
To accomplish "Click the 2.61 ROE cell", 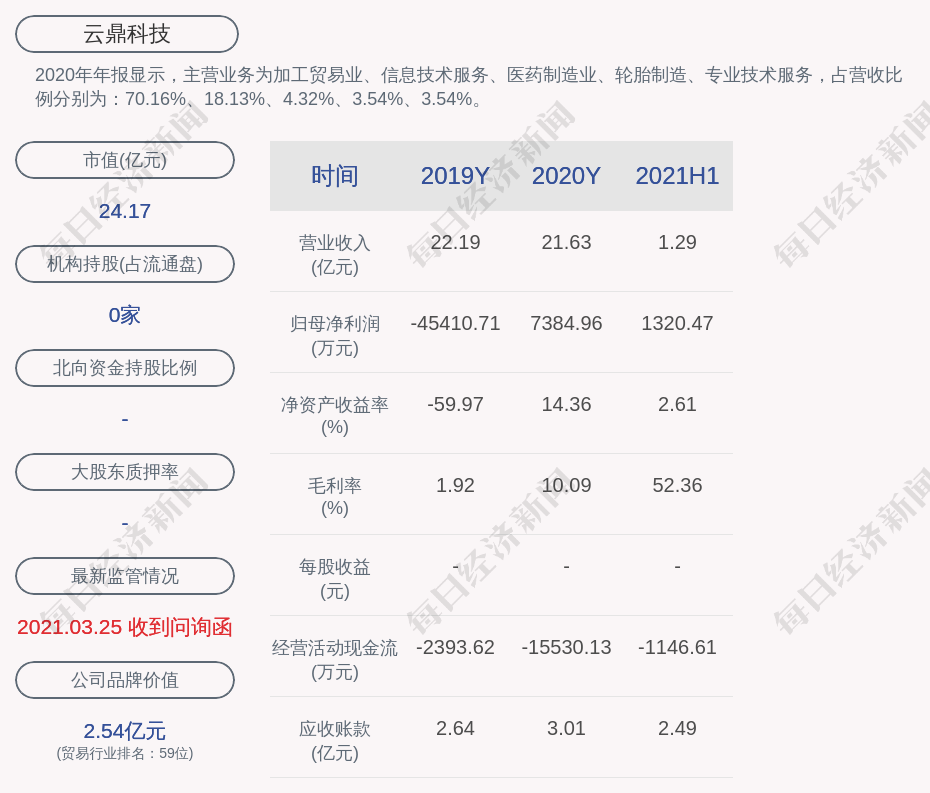I will click(x=677, y=405).
